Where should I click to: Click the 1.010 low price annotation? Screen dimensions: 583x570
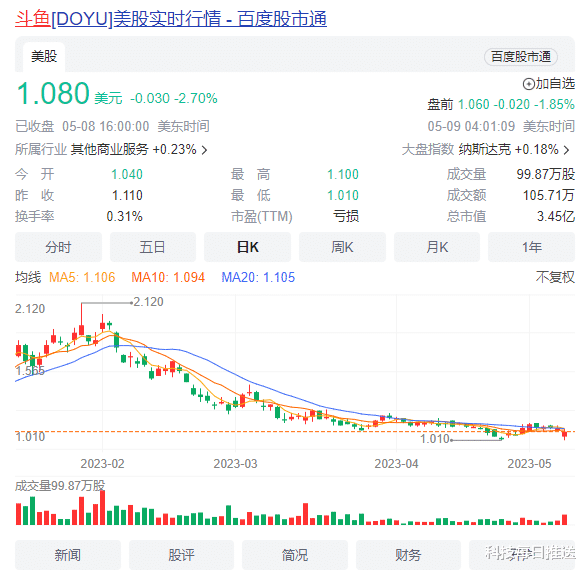[435, 439]
